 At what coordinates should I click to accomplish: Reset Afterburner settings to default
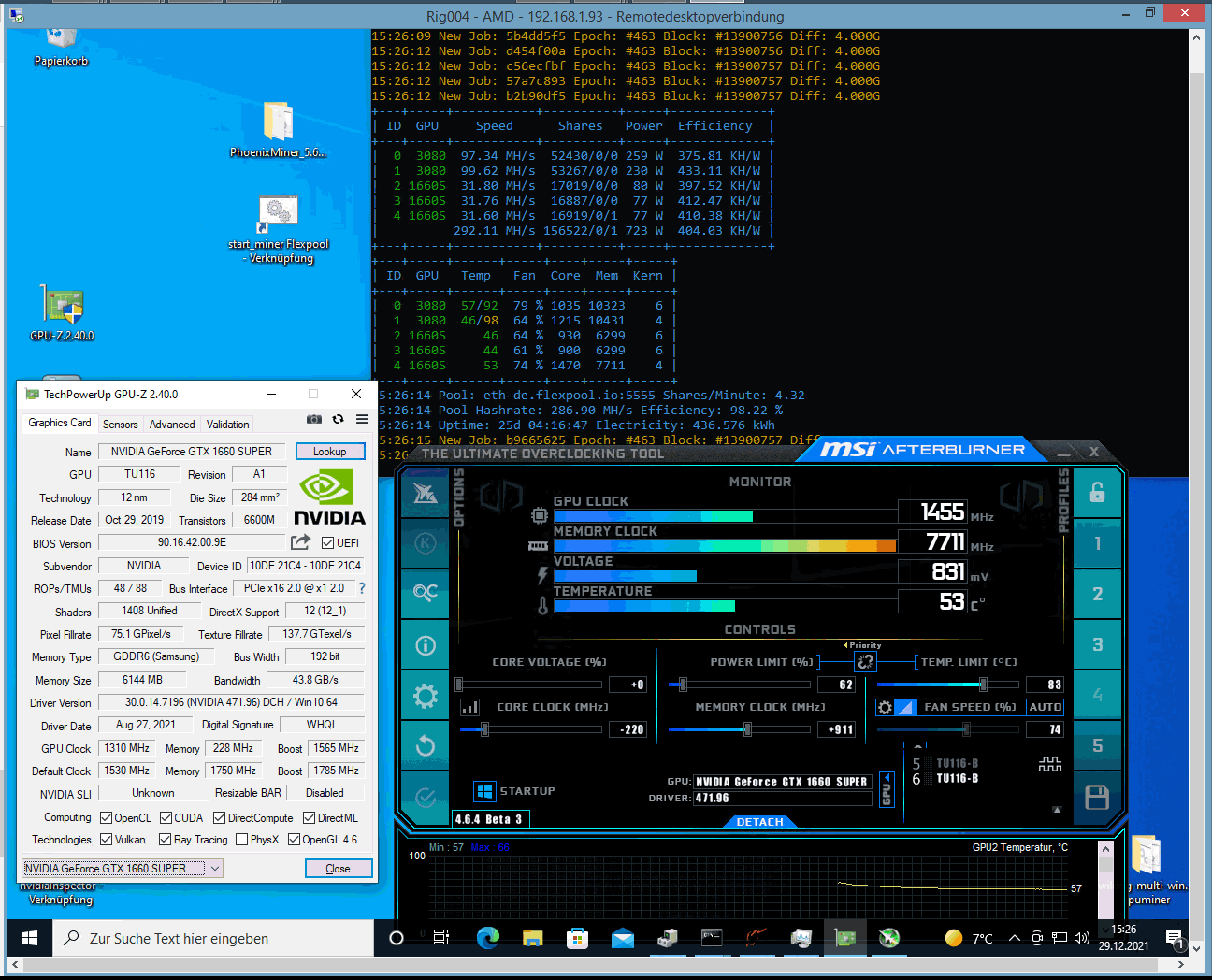point(426,746)
